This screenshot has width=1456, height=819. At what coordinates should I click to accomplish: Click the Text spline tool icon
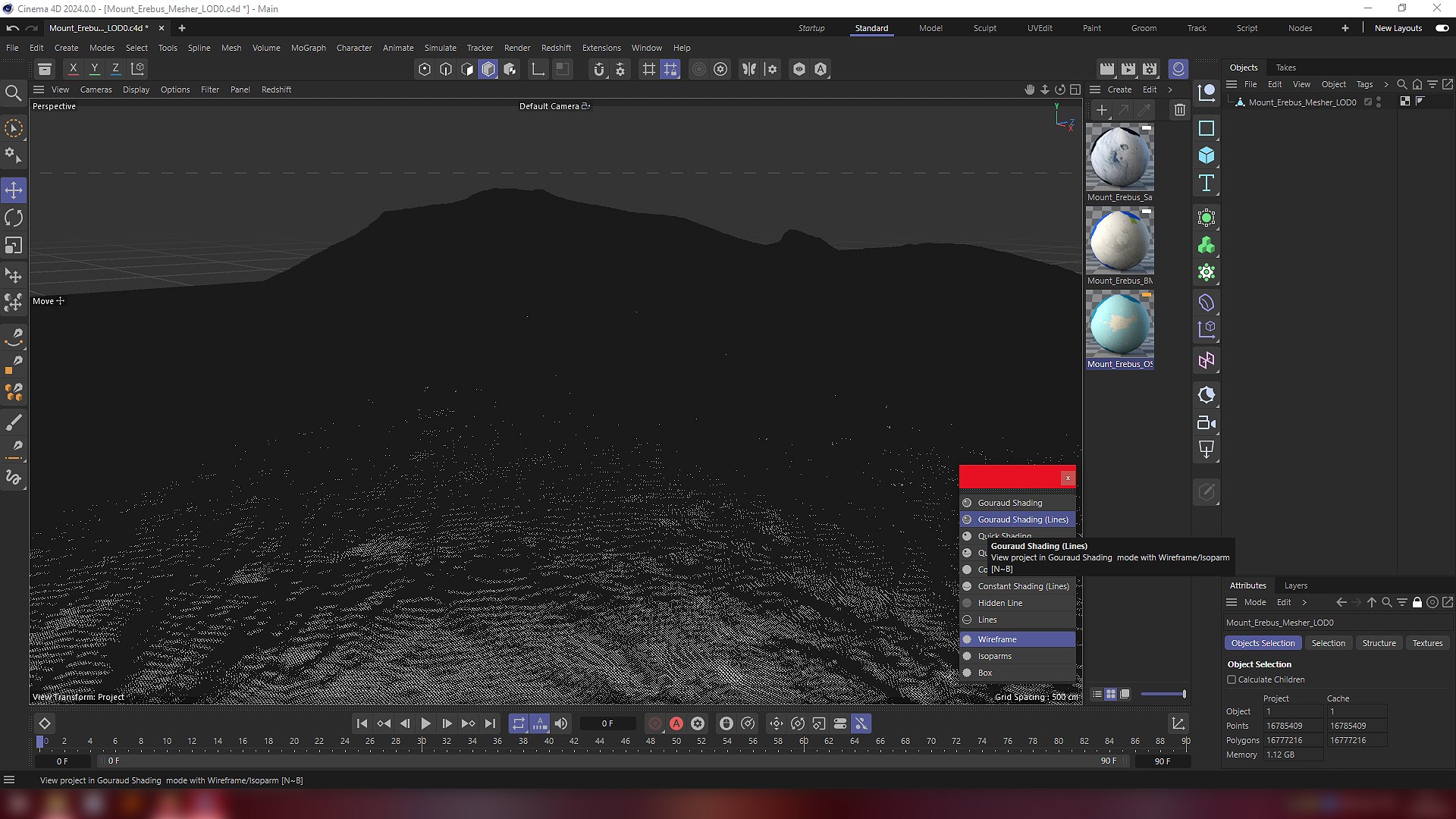[x=1207, y=183]
